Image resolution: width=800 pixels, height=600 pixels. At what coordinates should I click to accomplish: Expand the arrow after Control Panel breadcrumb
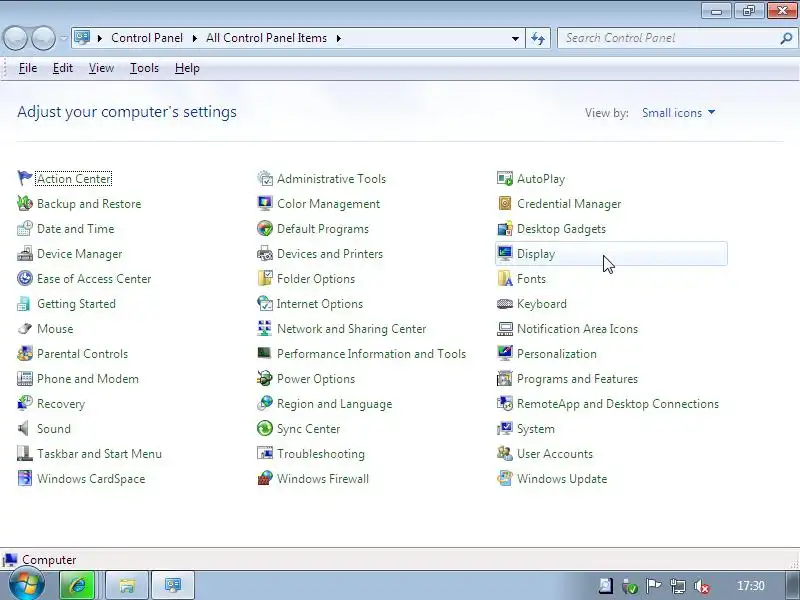(194, 38)
